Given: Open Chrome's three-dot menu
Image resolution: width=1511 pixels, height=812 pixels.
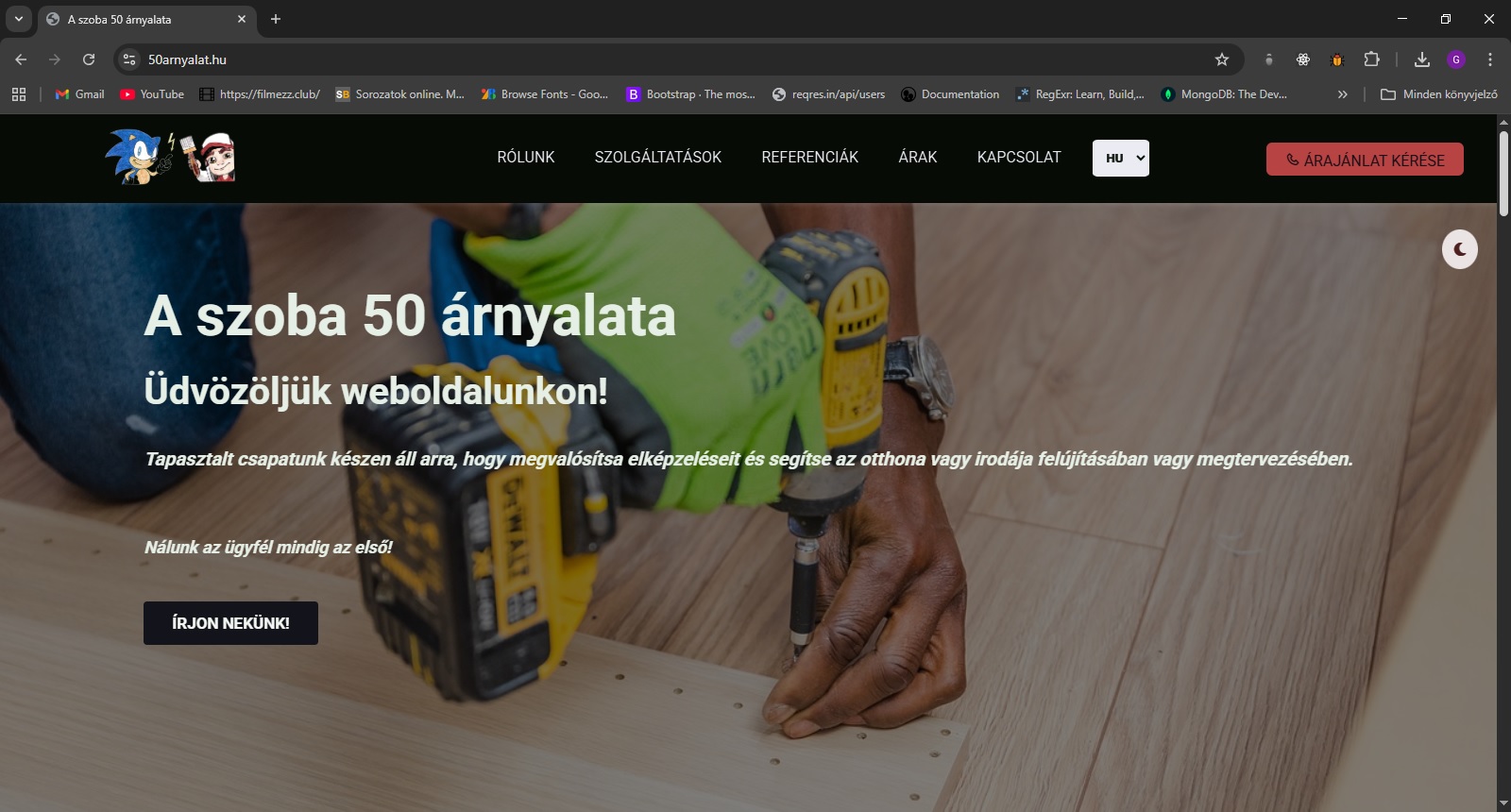Looking at the screenshot, I should (x=1490, y=59).
